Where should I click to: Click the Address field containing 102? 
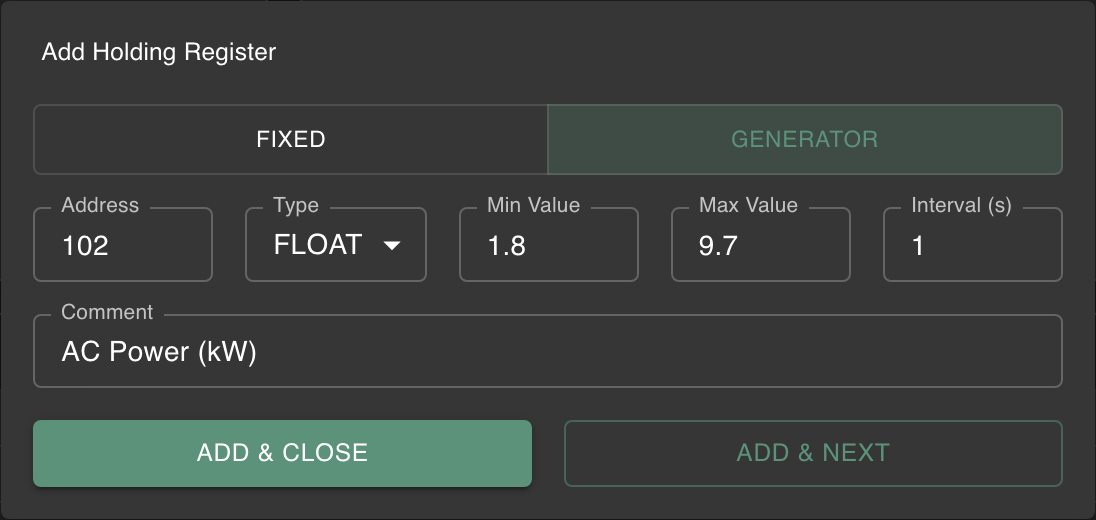tap(122, 246)
